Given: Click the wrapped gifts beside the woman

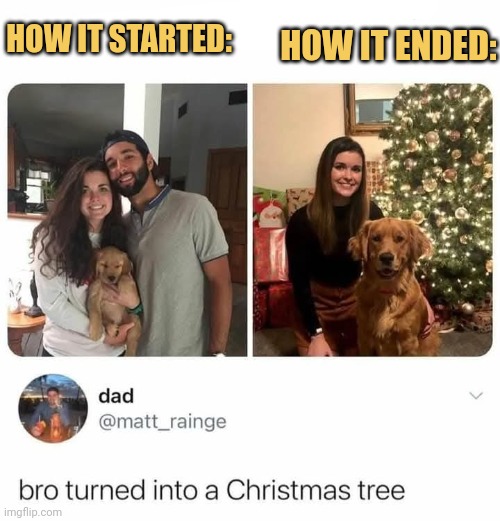Looking at the screenshot, I should pos(272,253).
